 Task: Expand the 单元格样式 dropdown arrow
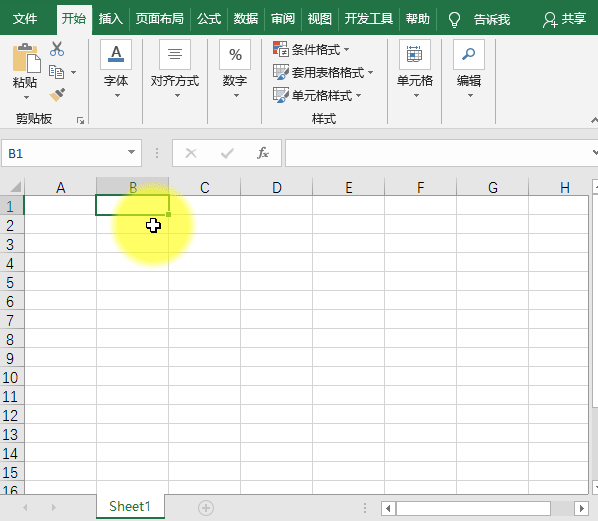(358, 95)
